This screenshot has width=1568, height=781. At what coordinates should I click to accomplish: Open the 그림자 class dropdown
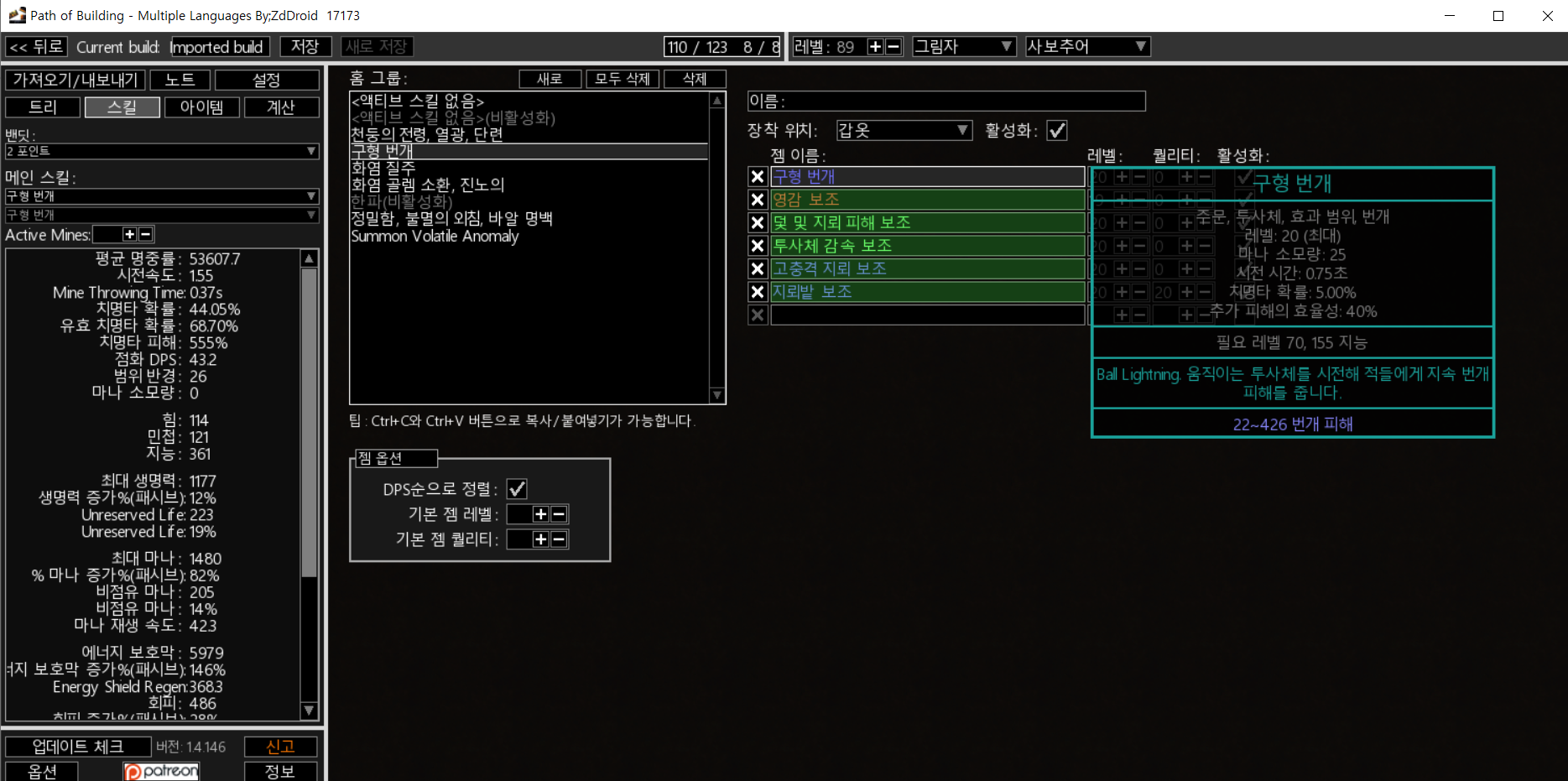964,47
